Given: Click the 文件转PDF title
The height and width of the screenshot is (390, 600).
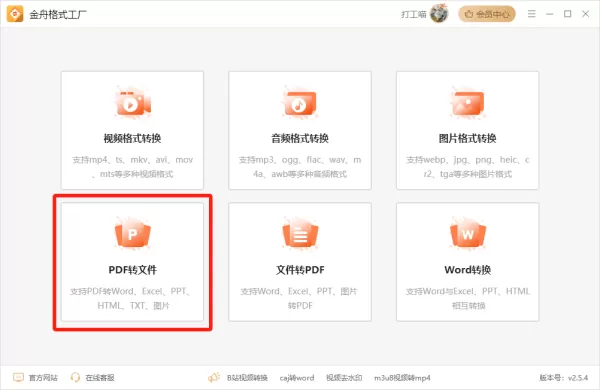Looking at the screenshot, I should [x=300, y=270].
